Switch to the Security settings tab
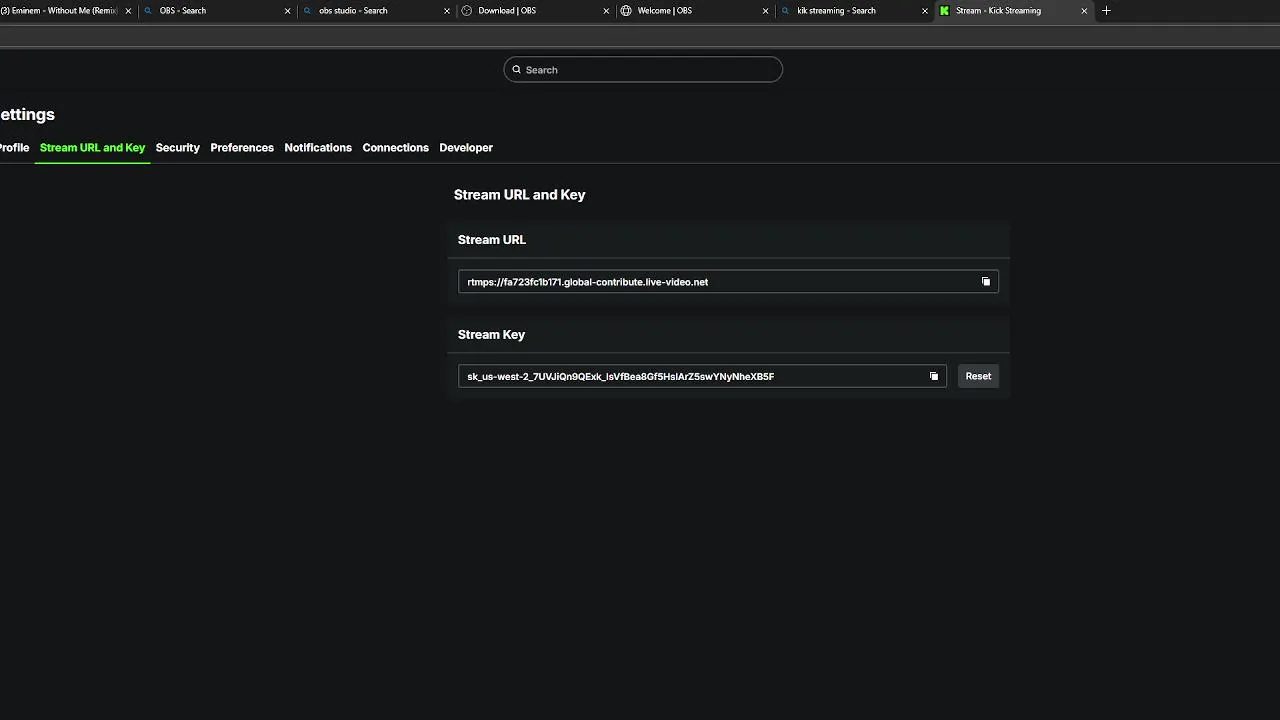 click(178, 148)
